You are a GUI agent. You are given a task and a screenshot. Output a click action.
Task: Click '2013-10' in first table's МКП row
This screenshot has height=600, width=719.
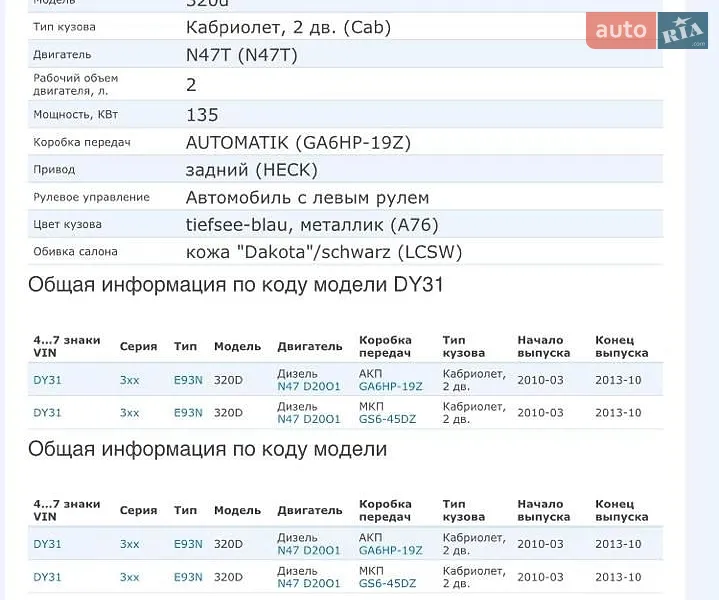(618, 413)
